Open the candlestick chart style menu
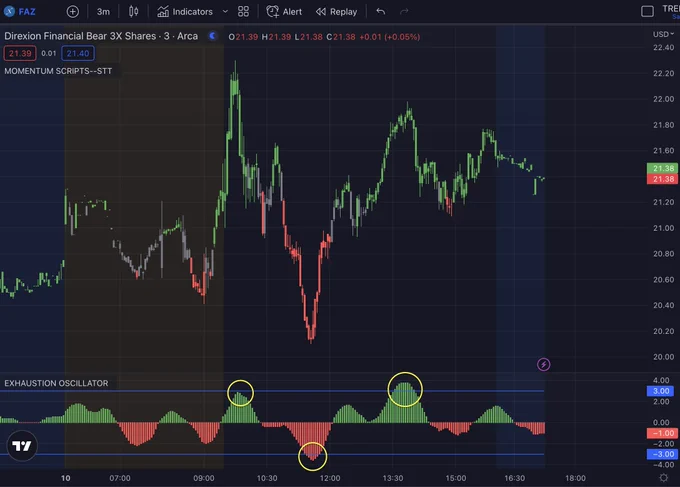 (x=134, y=12)
